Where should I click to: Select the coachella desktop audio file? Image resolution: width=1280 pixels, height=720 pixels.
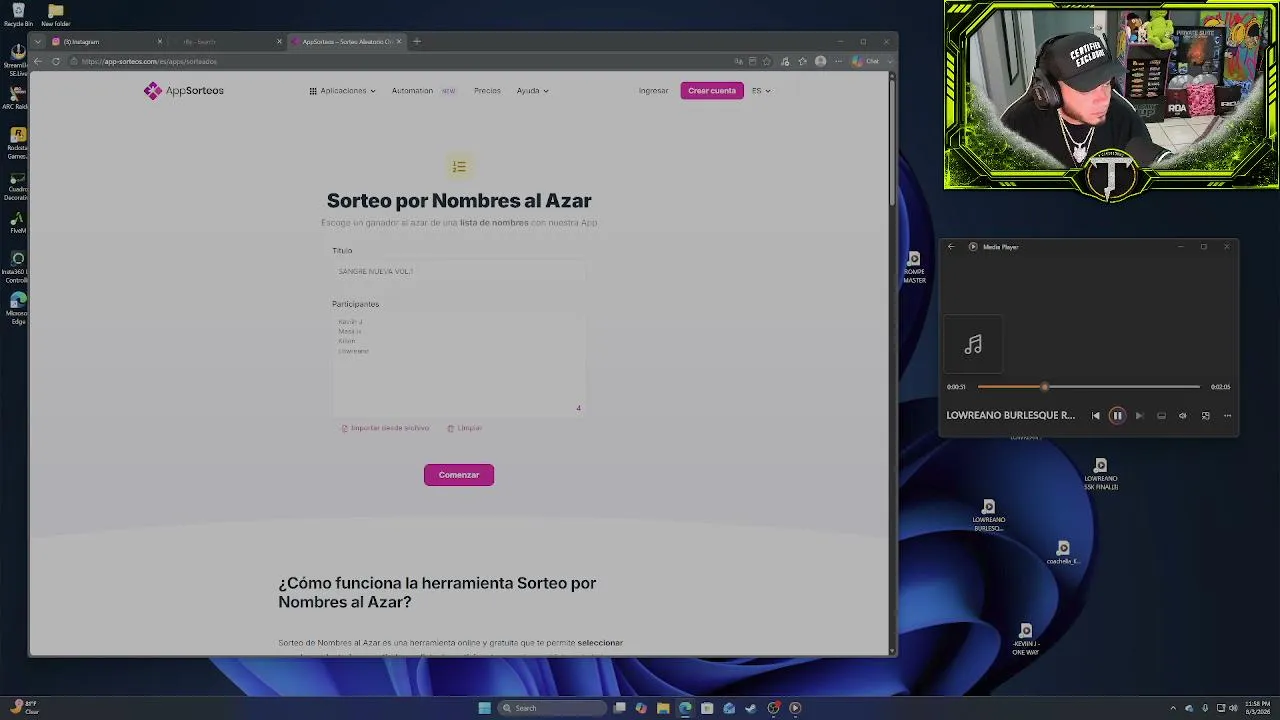point(1063,552)
